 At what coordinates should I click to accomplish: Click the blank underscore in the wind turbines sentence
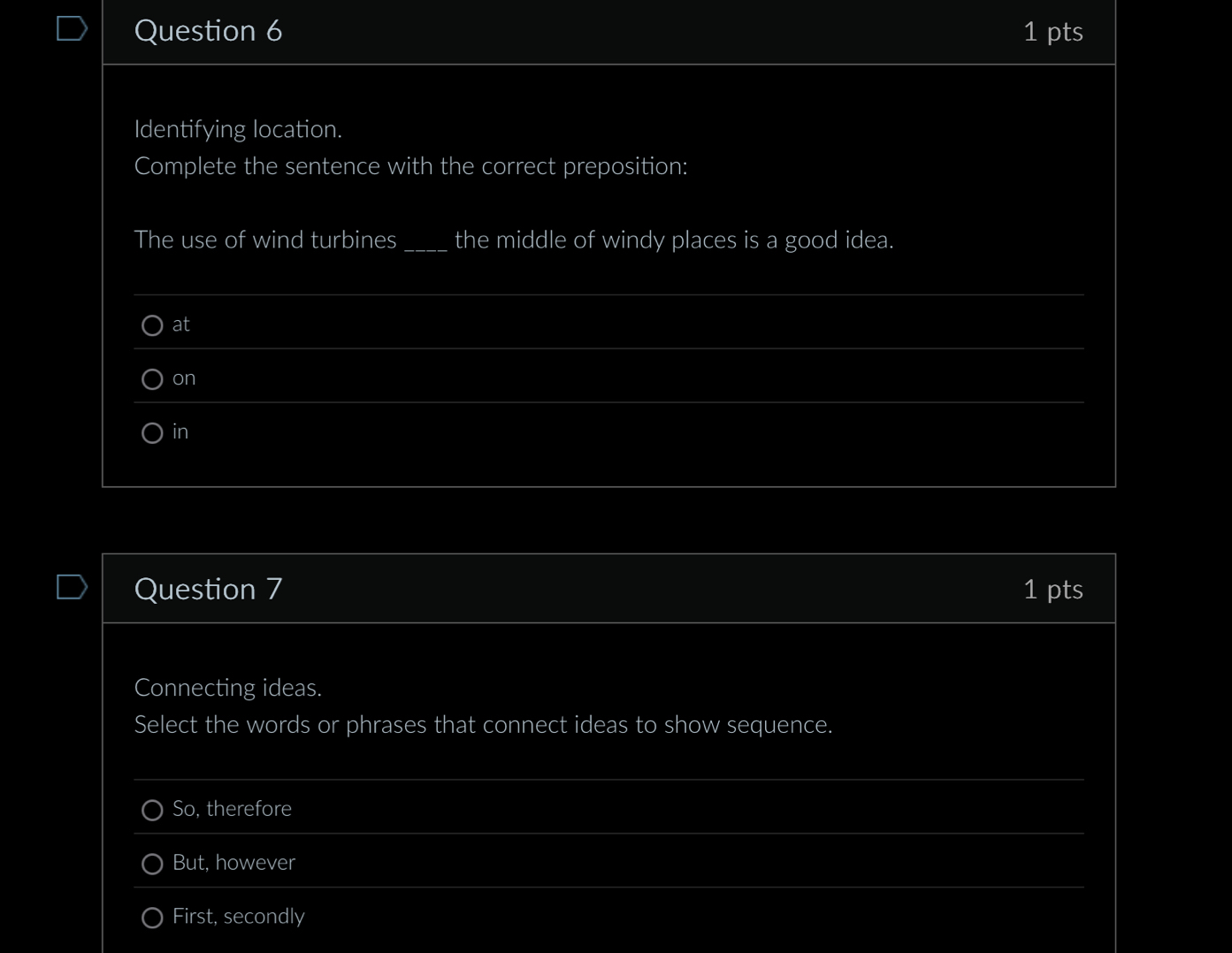coord(426,243)
